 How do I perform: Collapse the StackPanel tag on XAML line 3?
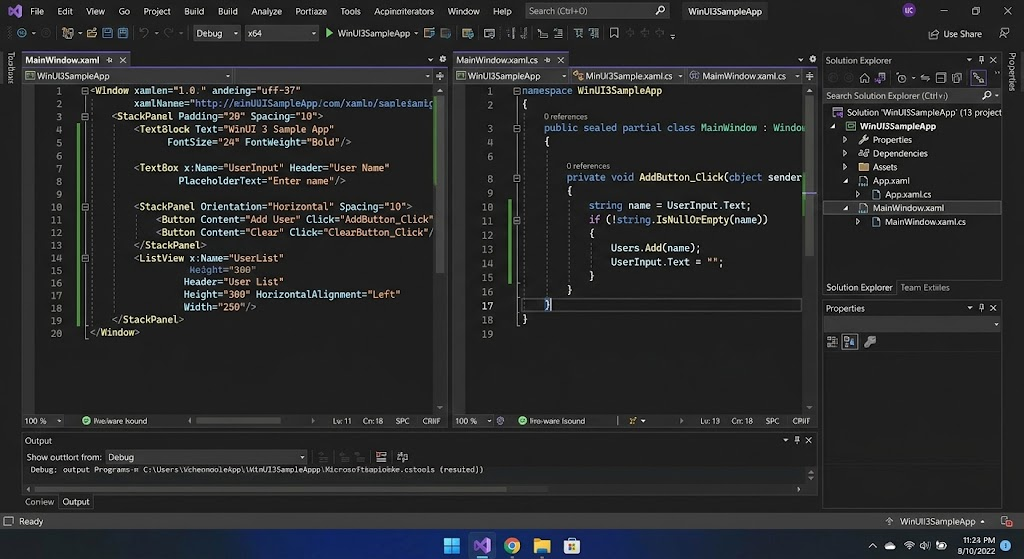click(x=85, y=116)
